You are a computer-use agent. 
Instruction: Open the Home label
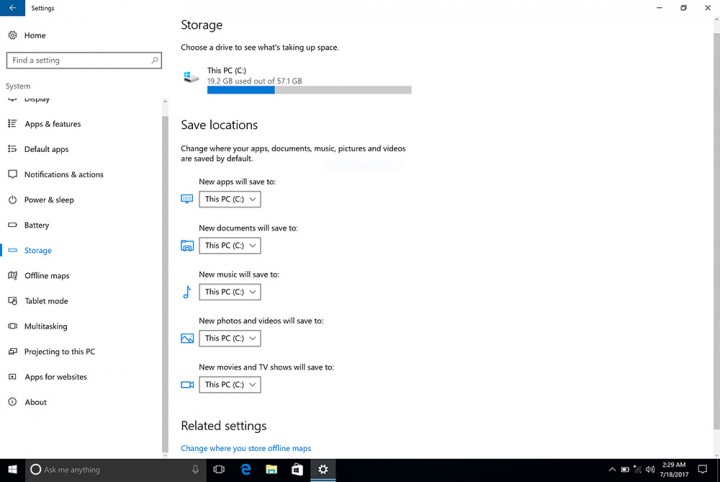click(35, 35)
